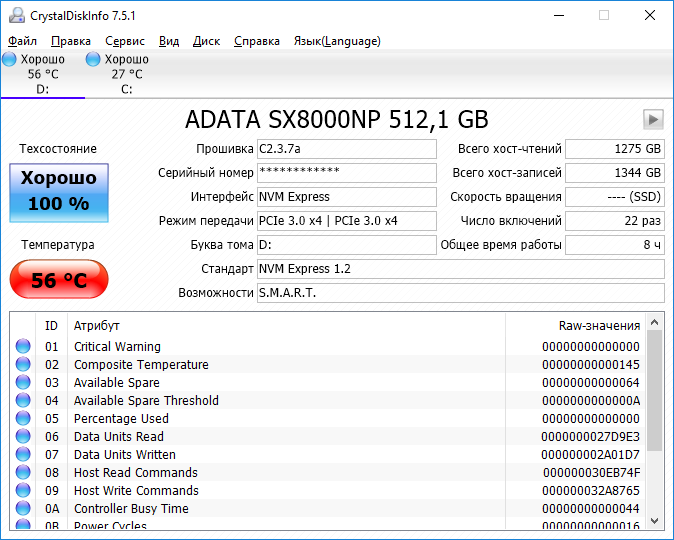Screen dimensions: 674x540
Task: Click the total host reads value 1275 GB
Action: (x=615, y=149)
